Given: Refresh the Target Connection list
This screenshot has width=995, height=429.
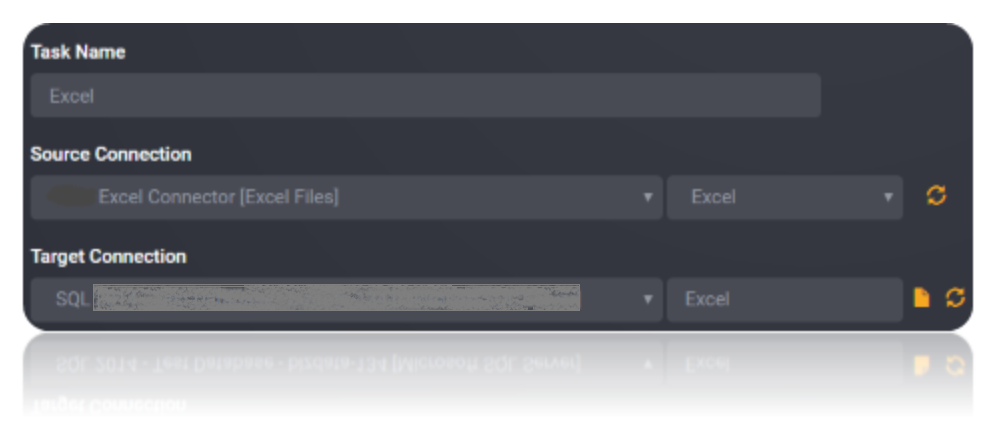Looking at the screenshot, I should [x=955, y=297].
